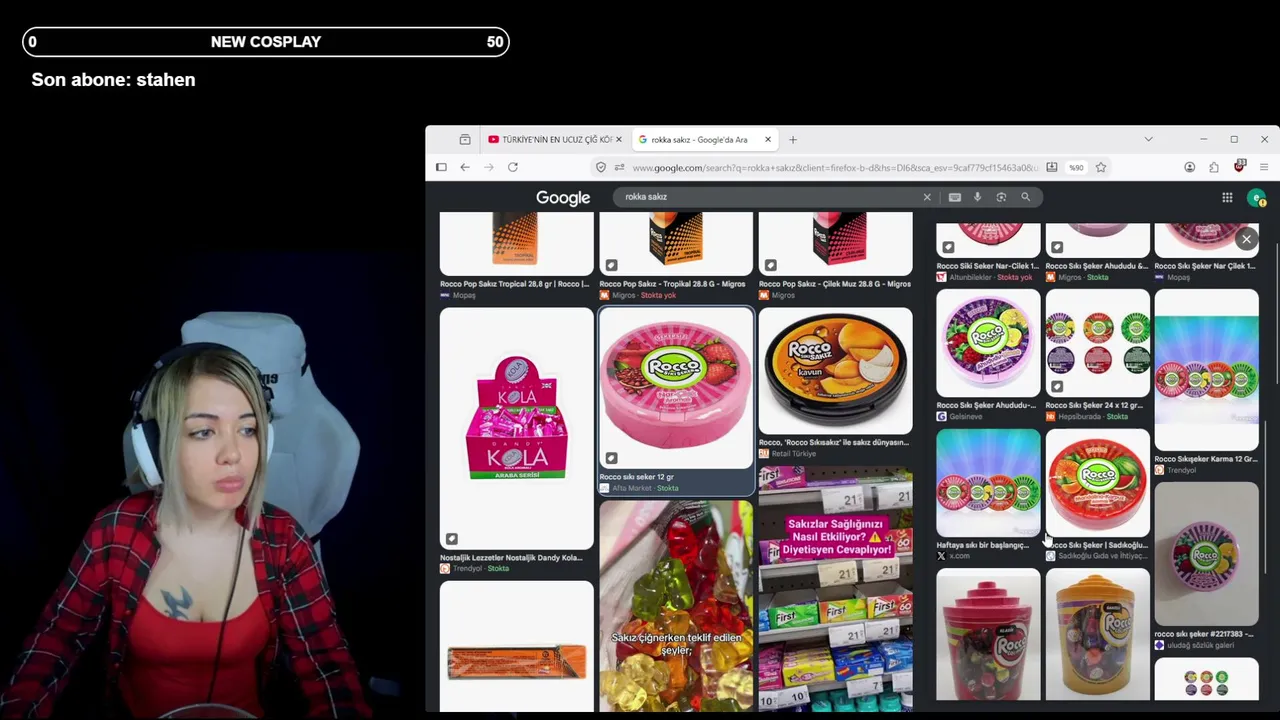The width and height of the screenshot is (1280, 720).
Task: View the gummy bears video thumbnail
Action: (x=676, y=605)
